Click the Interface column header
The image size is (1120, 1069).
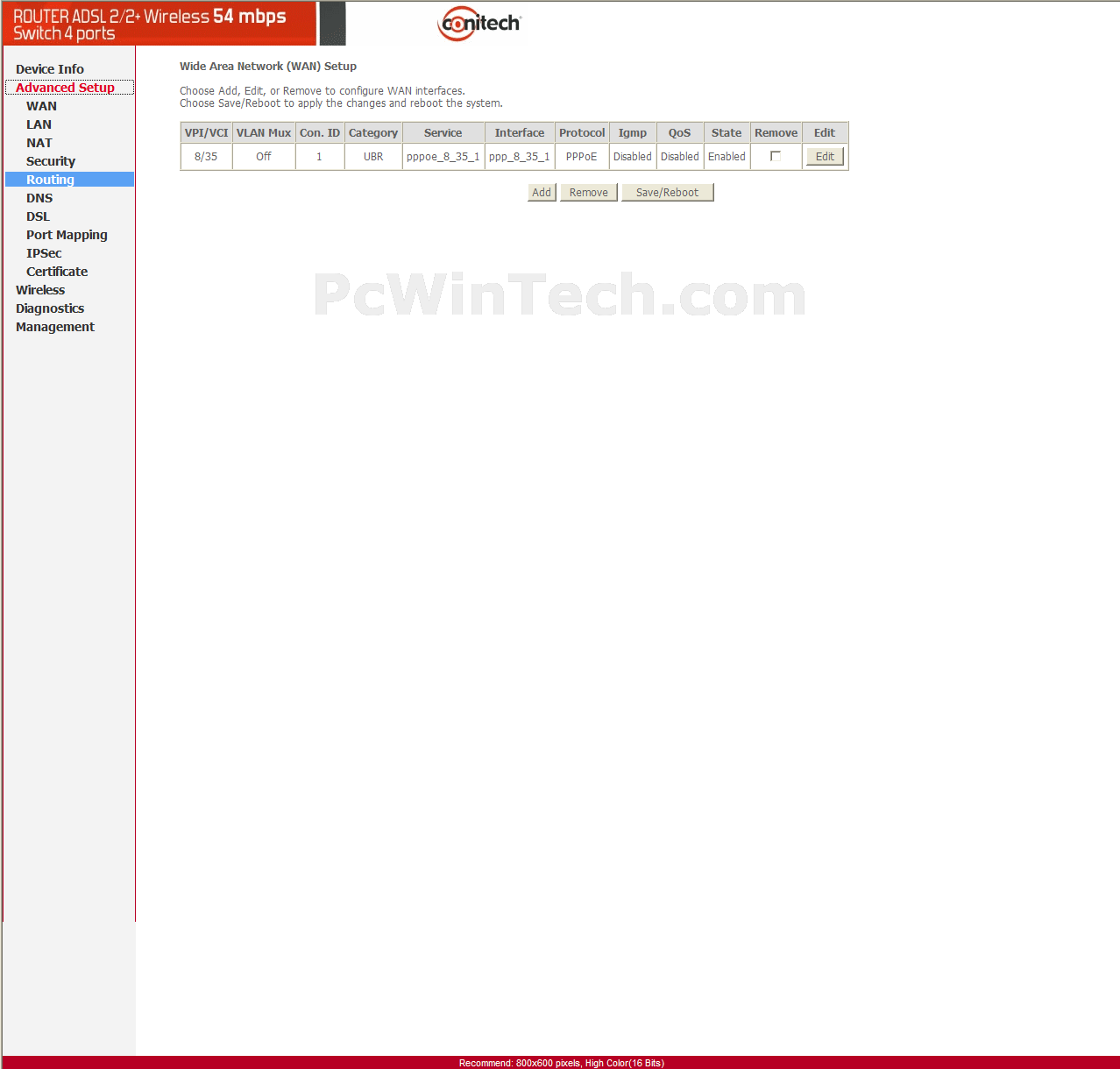tap(520, 133)
